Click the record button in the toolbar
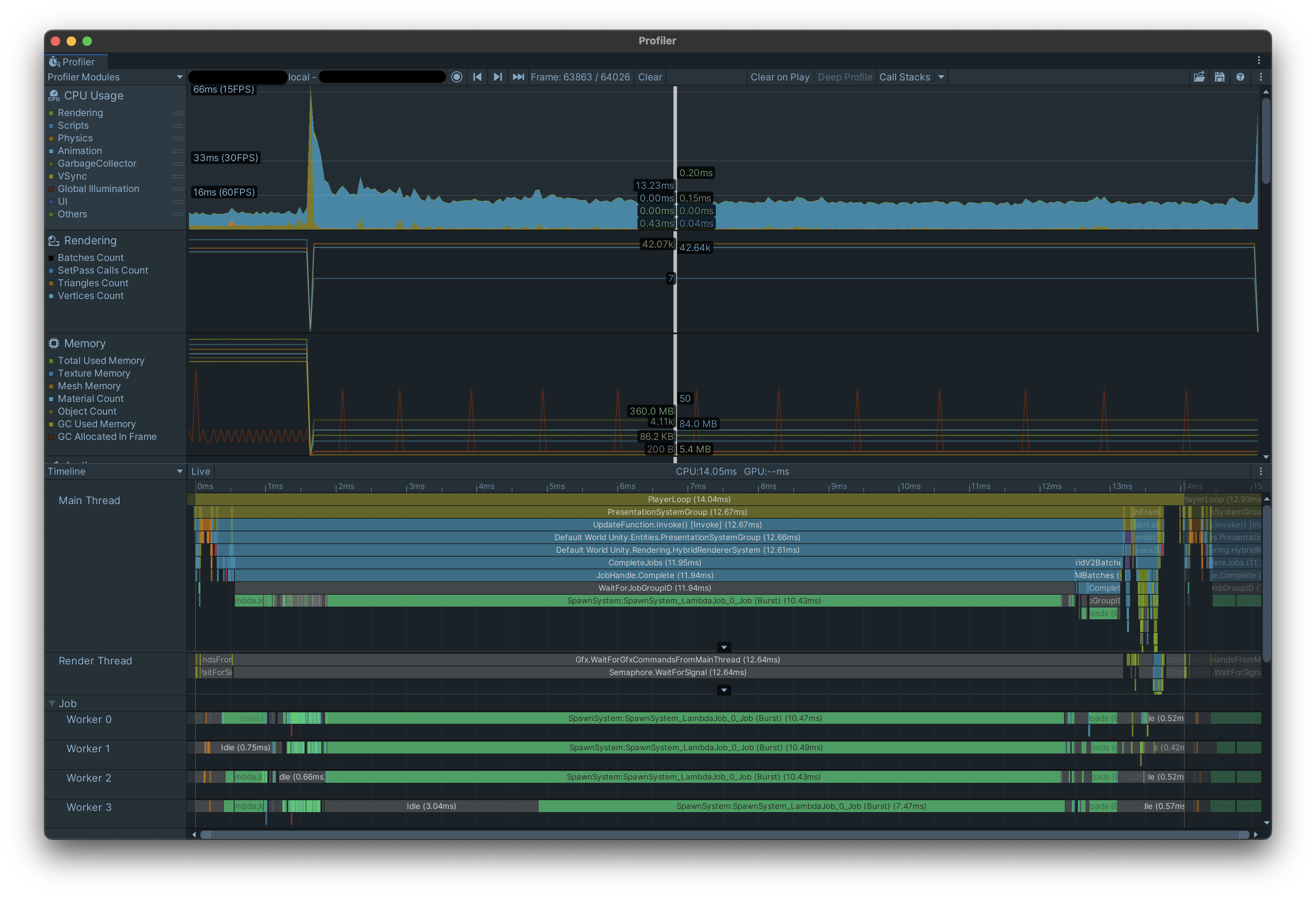The width and height of the screenshot is (1316, 898). (x=457, y=77)
